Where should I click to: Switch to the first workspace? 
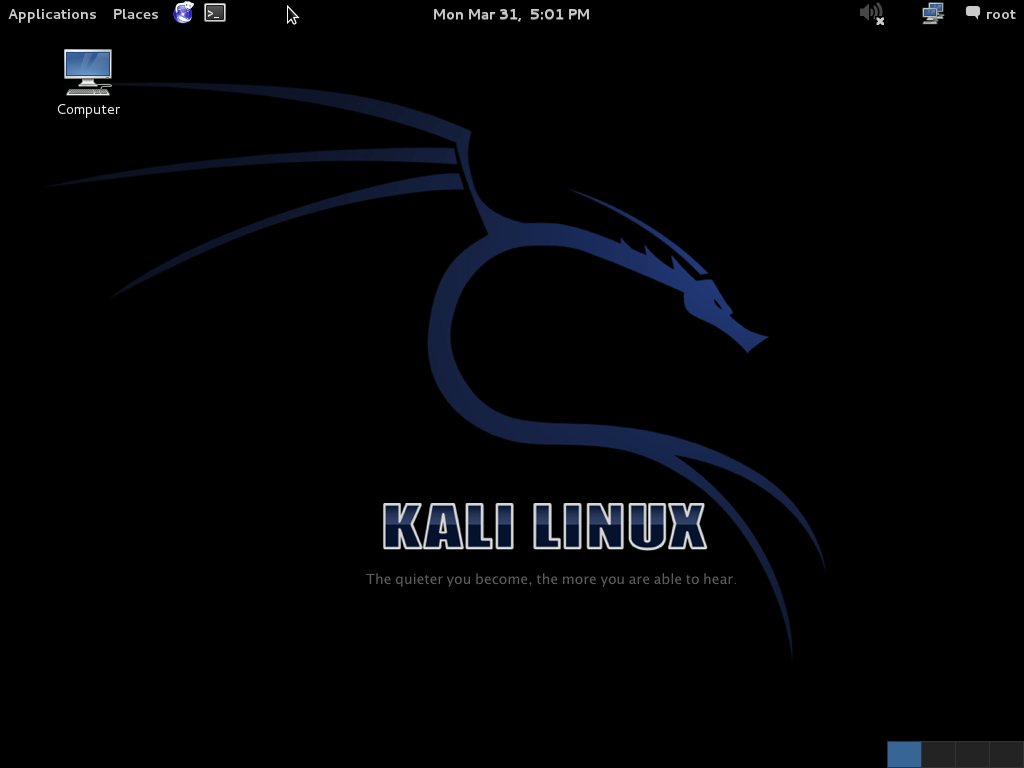click(x=904, y=754)
